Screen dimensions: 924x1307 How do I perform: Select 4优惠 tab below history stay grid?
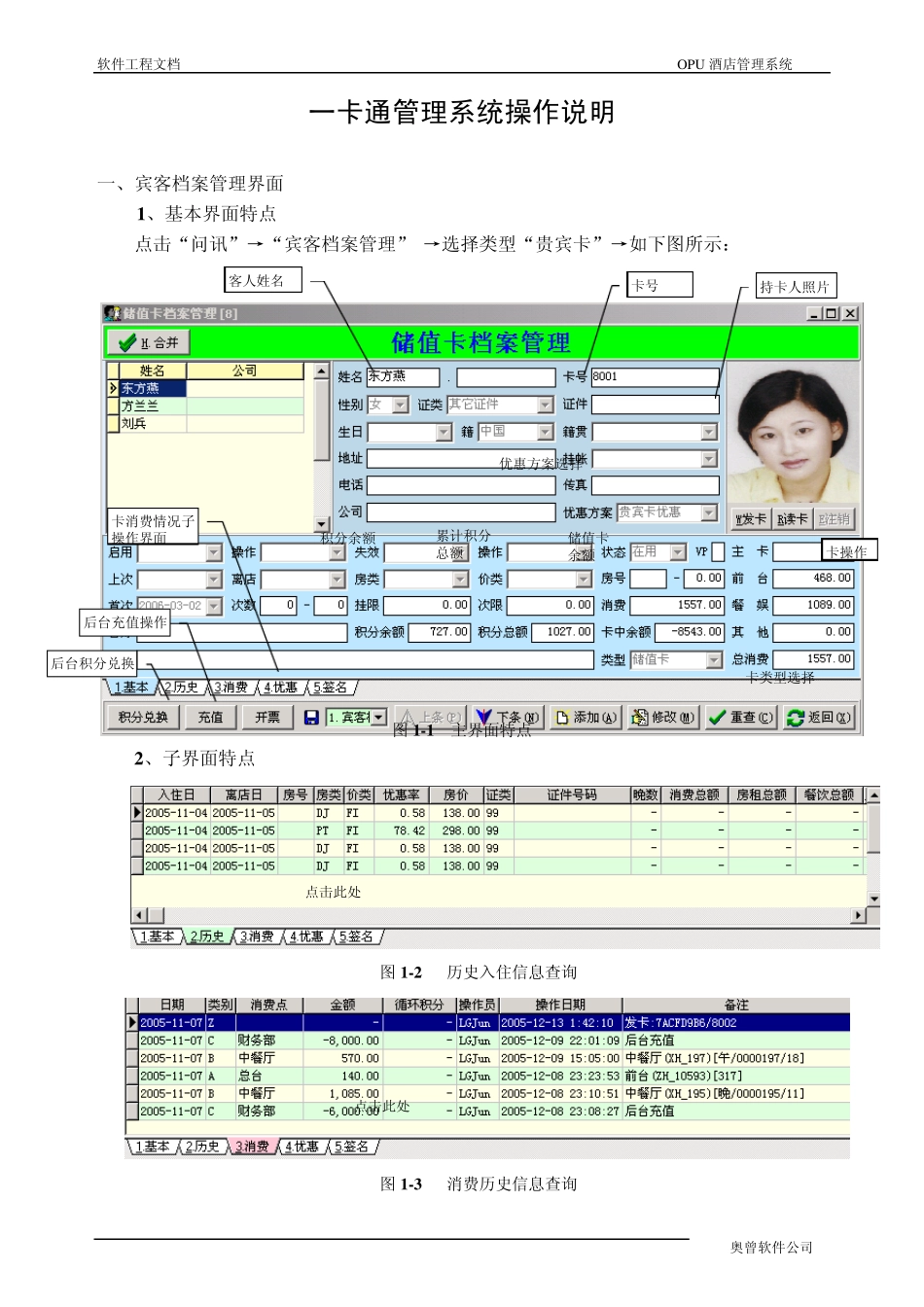click(306, 936)
